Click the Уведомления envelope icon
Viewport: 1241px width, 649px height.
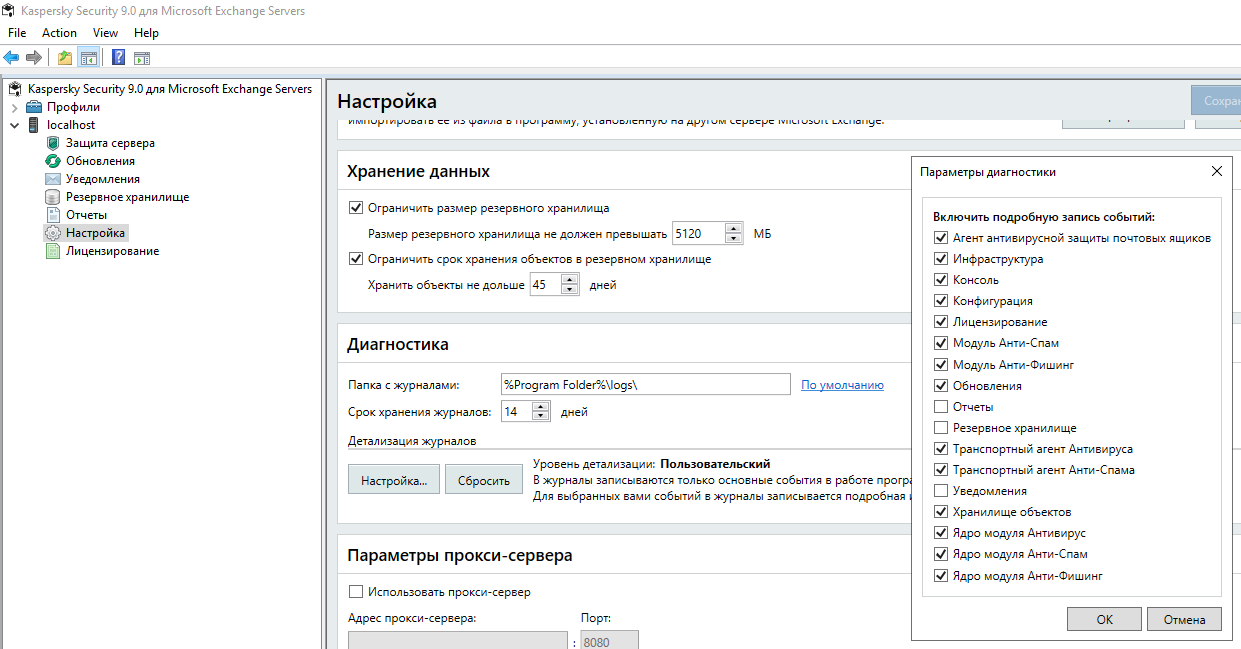(53, 179)
